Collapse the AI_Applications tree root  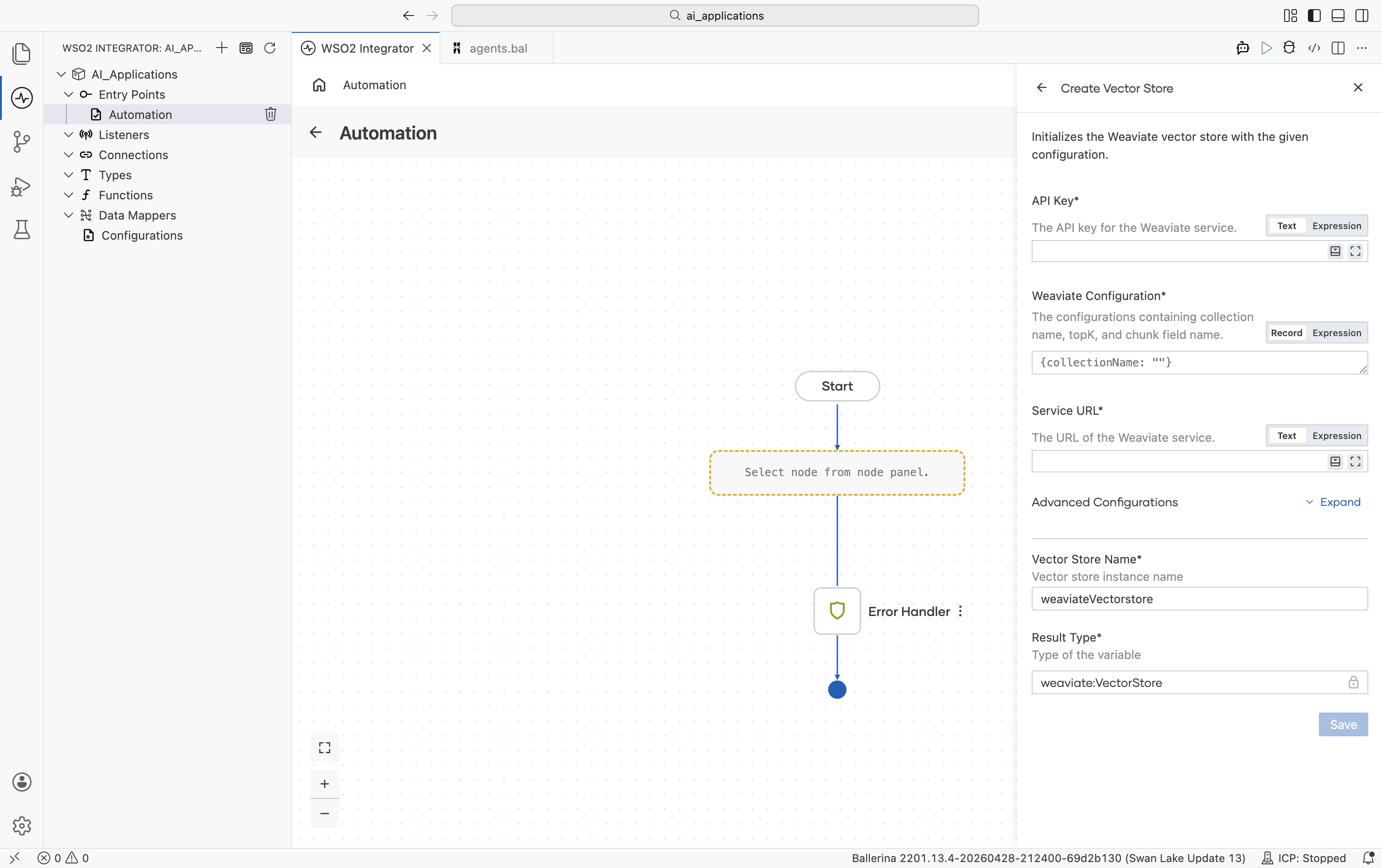click(61, 74)
